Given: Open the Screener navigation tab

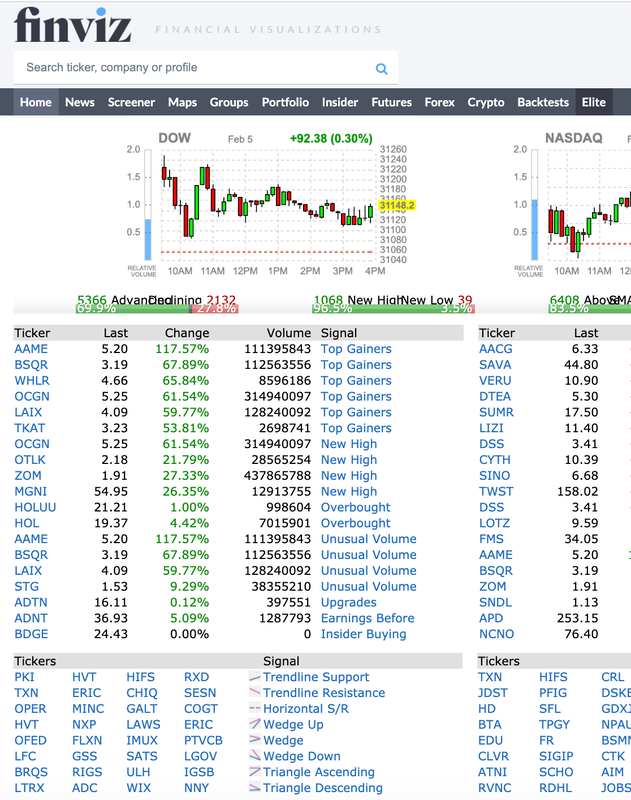Looking at the screenshot, I should [131, 102].
